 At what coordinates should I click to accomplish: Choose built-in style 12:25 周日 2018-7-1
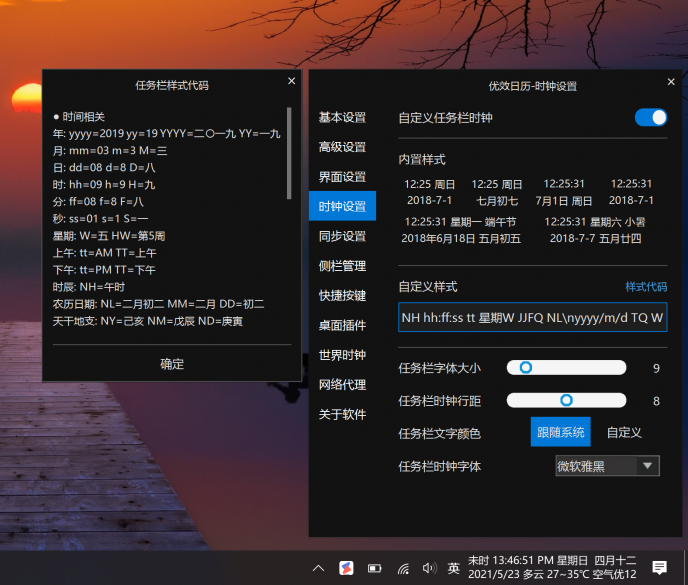coord(429,192)
